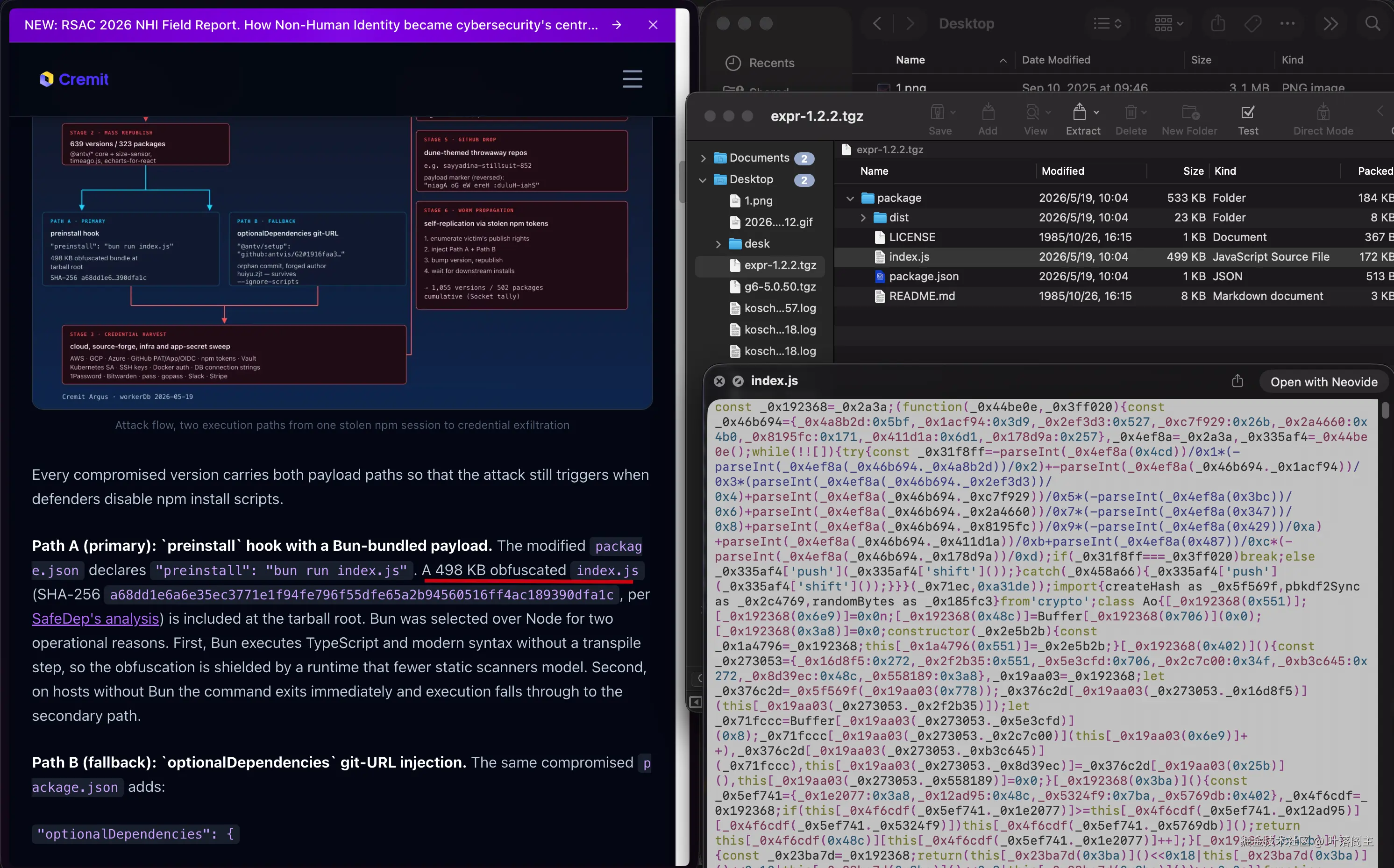1394x868 pixels.
Task: Toggle Direct Mode in the archive toolbar
Action: click(x=1323, y=119)
